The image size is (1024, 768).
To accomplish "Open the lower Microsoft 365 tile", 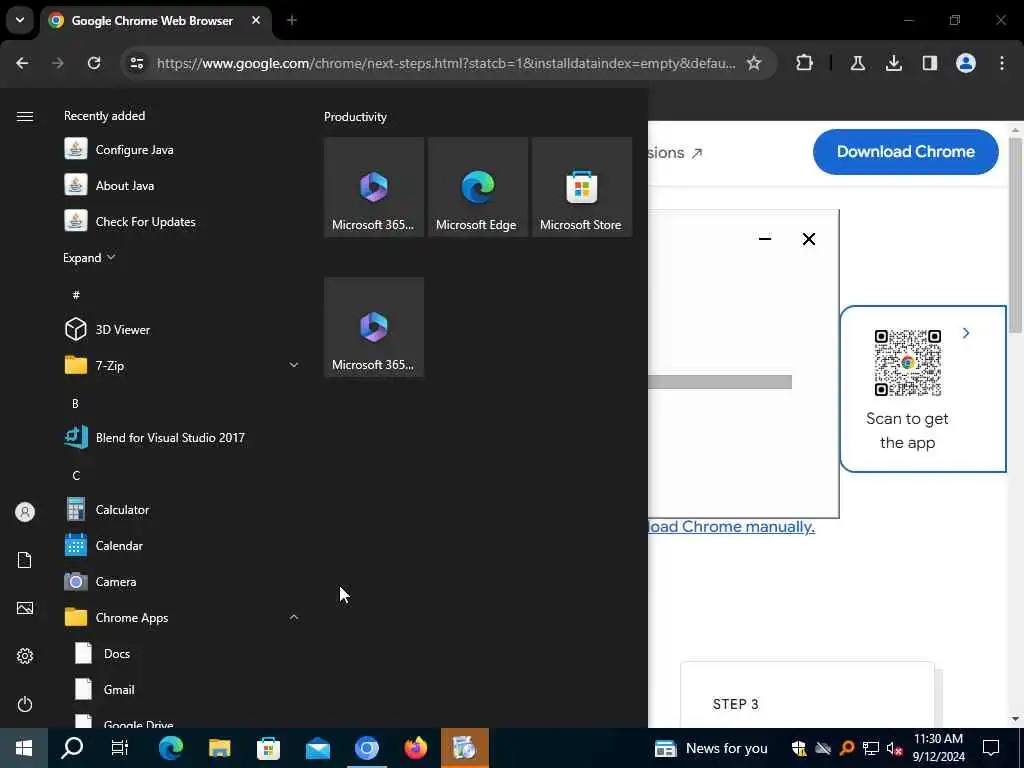I will click(x=374, y=327).
